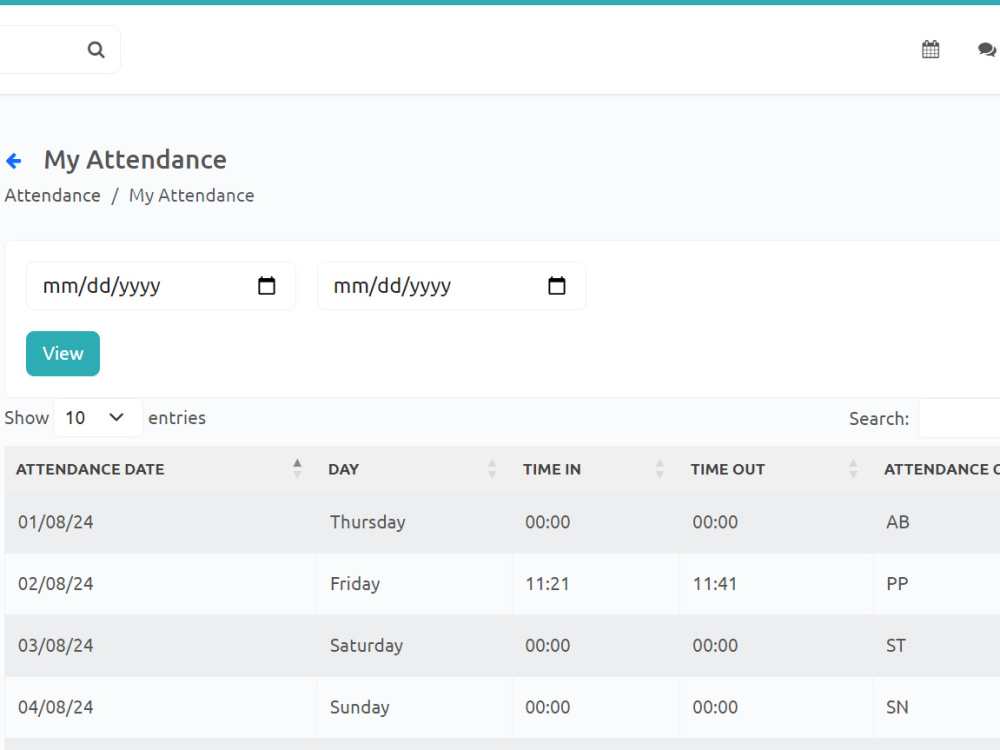The image size is (1000, 750).
Task: Click the table Search input box
Action: pos(959,418)
